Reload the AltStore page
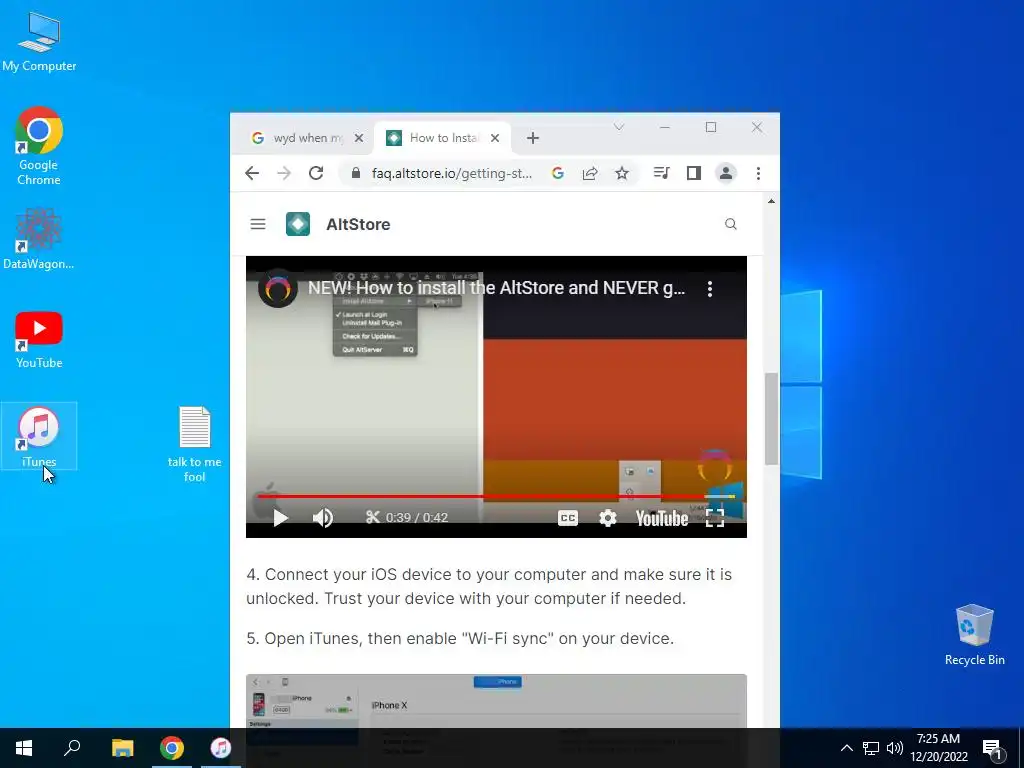Screen dimensions: 1024x768 tap(316, 173)
